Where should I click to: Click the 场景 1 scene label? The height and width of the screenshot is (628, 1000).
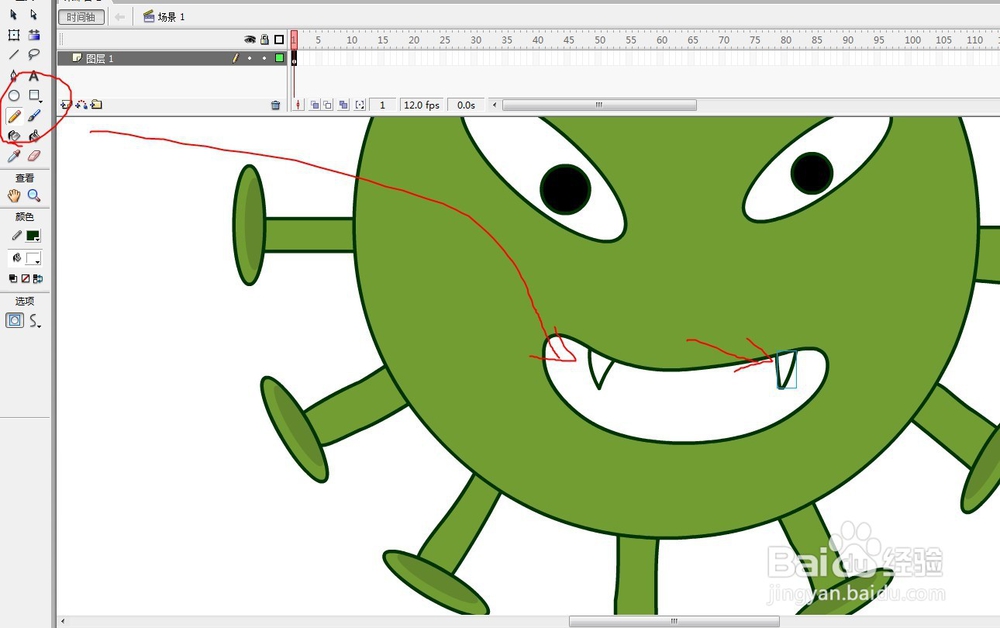(165, 17)
